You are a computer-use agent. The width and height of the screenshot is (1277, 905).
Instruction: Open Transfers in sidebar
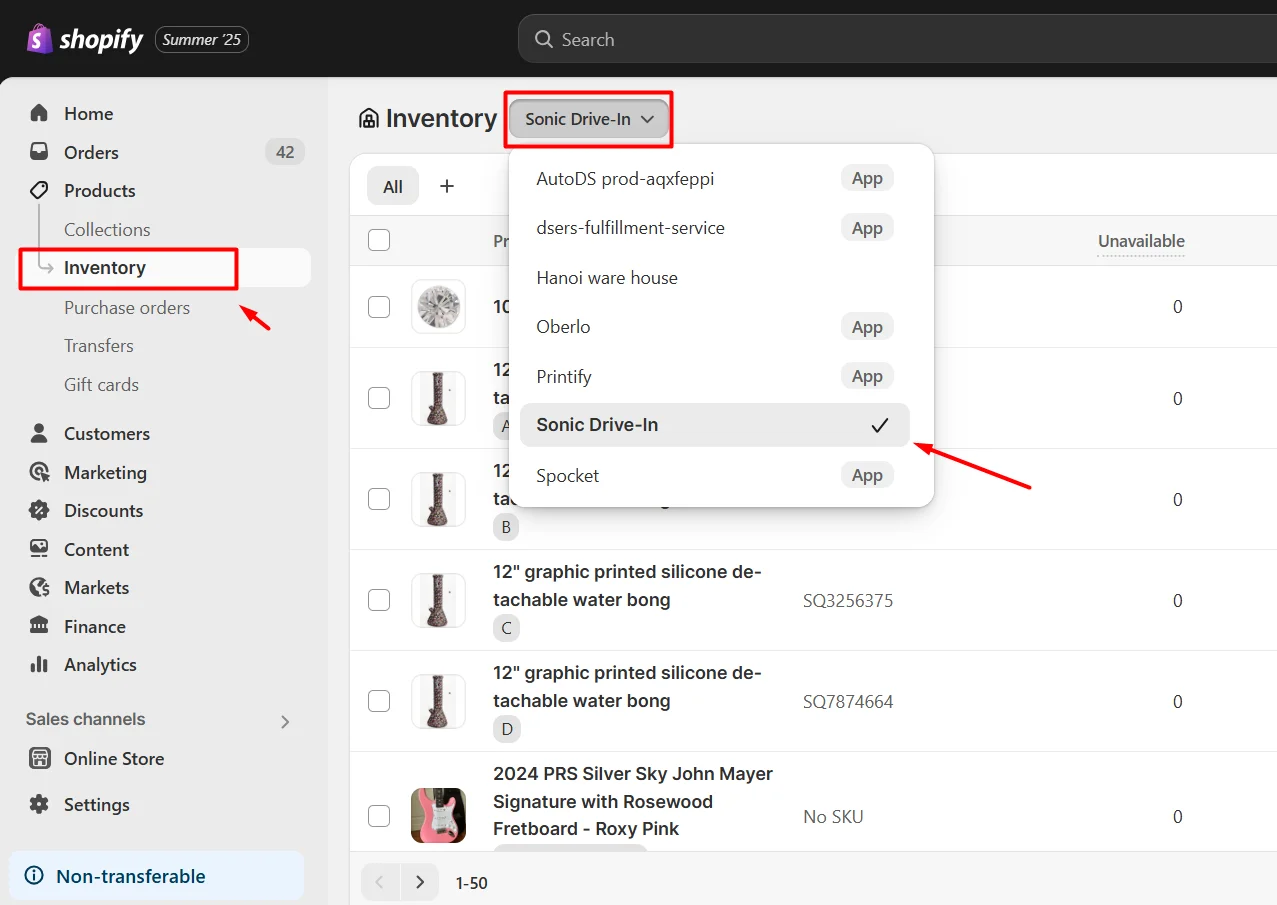pyautogui.click(x=99, y=346)
